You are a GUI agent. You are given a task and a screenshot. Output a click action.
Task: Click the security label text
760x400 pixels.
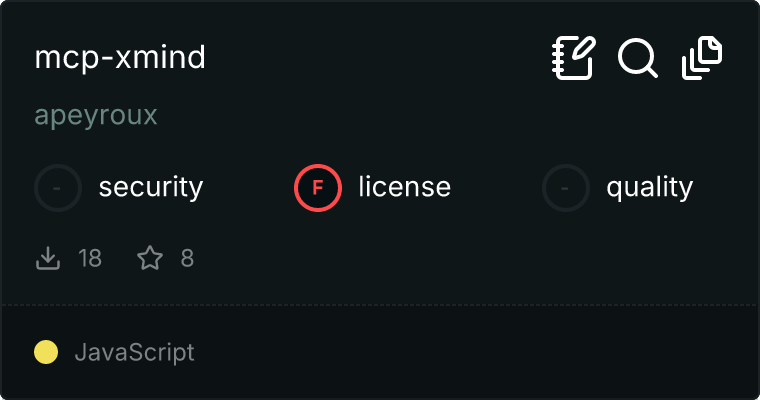point(150,187)
